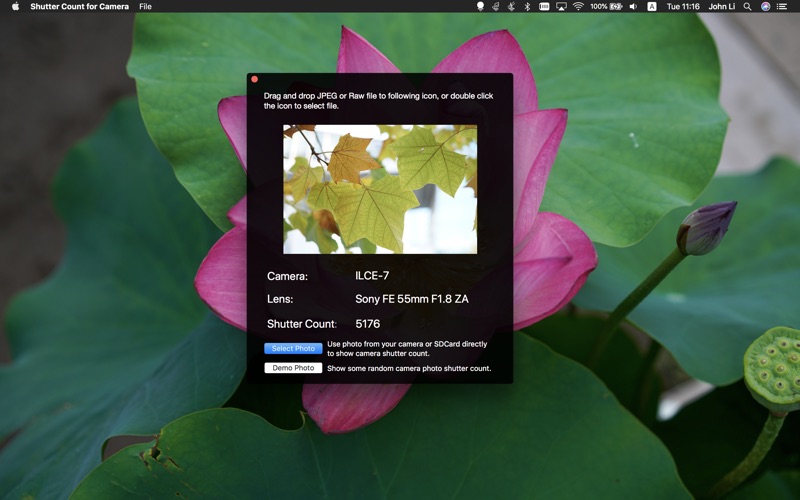Click the Select Photo button
The width and height of the screenshot is (800, 500).
293,348
